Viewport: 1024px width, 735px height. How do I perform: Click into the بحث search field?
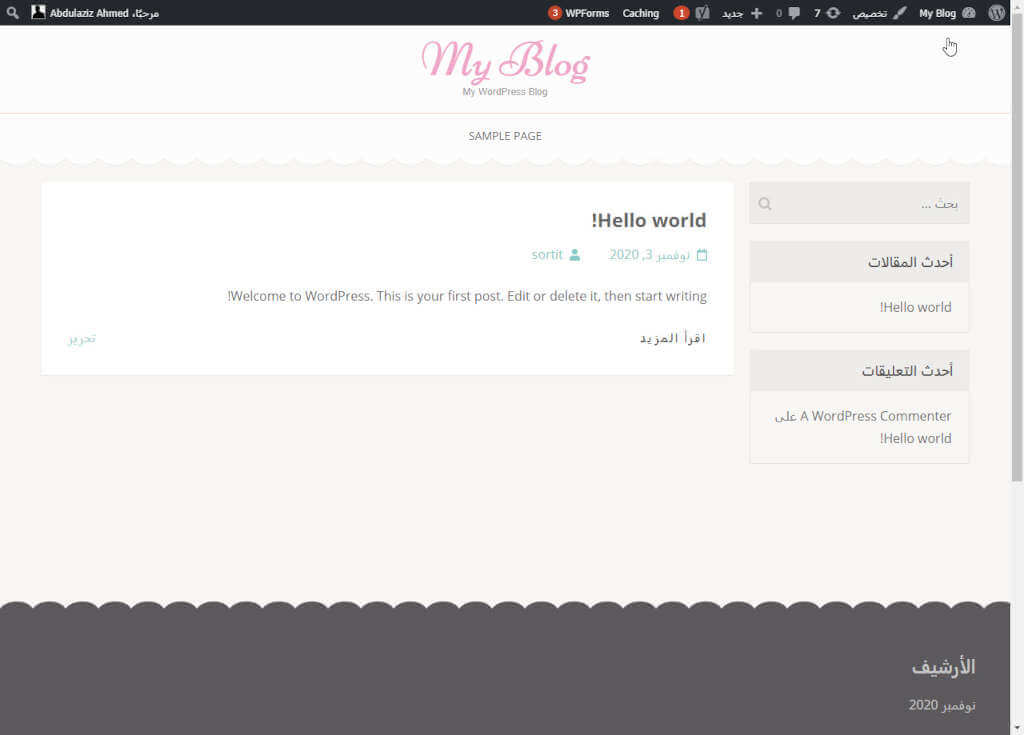point(859,204)
